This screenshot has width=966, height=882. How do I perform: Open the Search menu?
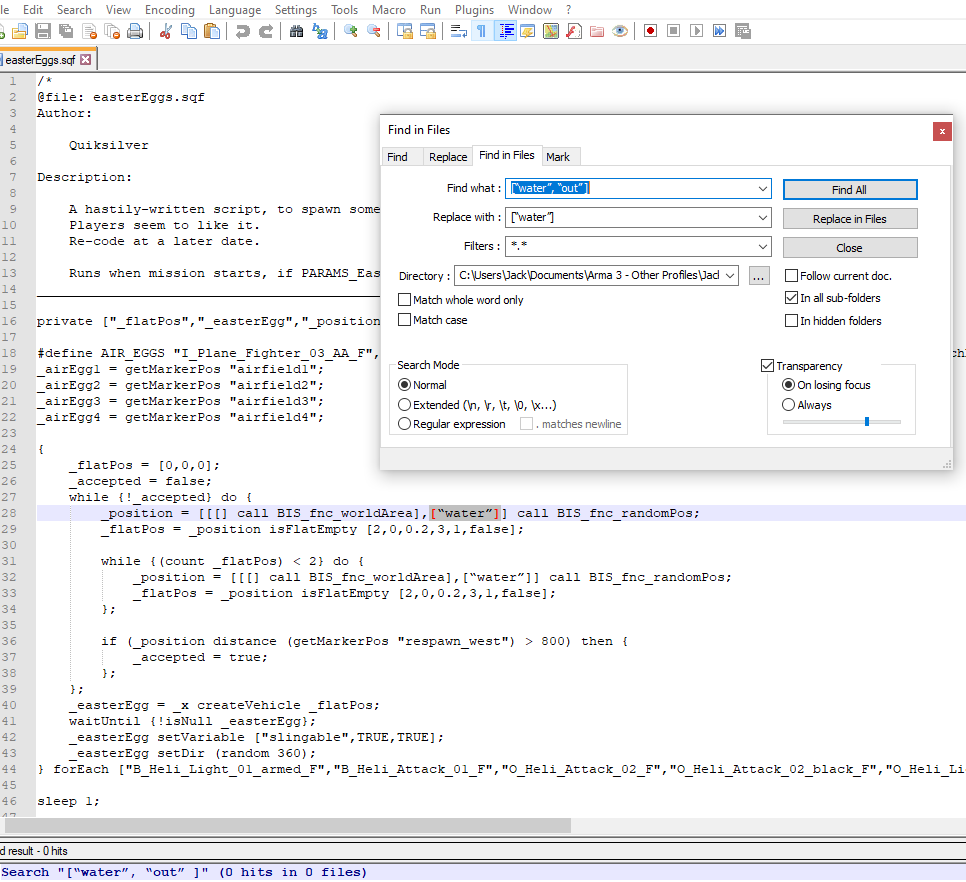74,10
